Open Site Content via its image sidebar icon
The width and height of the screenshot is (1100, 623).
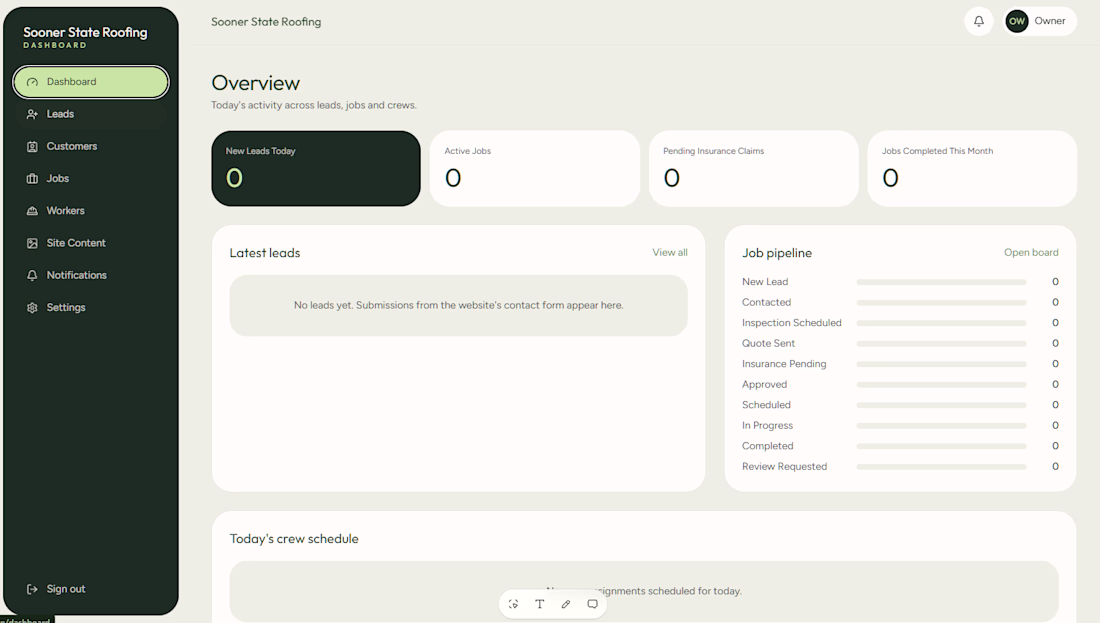pyautogui.click(x=32, y=243)
